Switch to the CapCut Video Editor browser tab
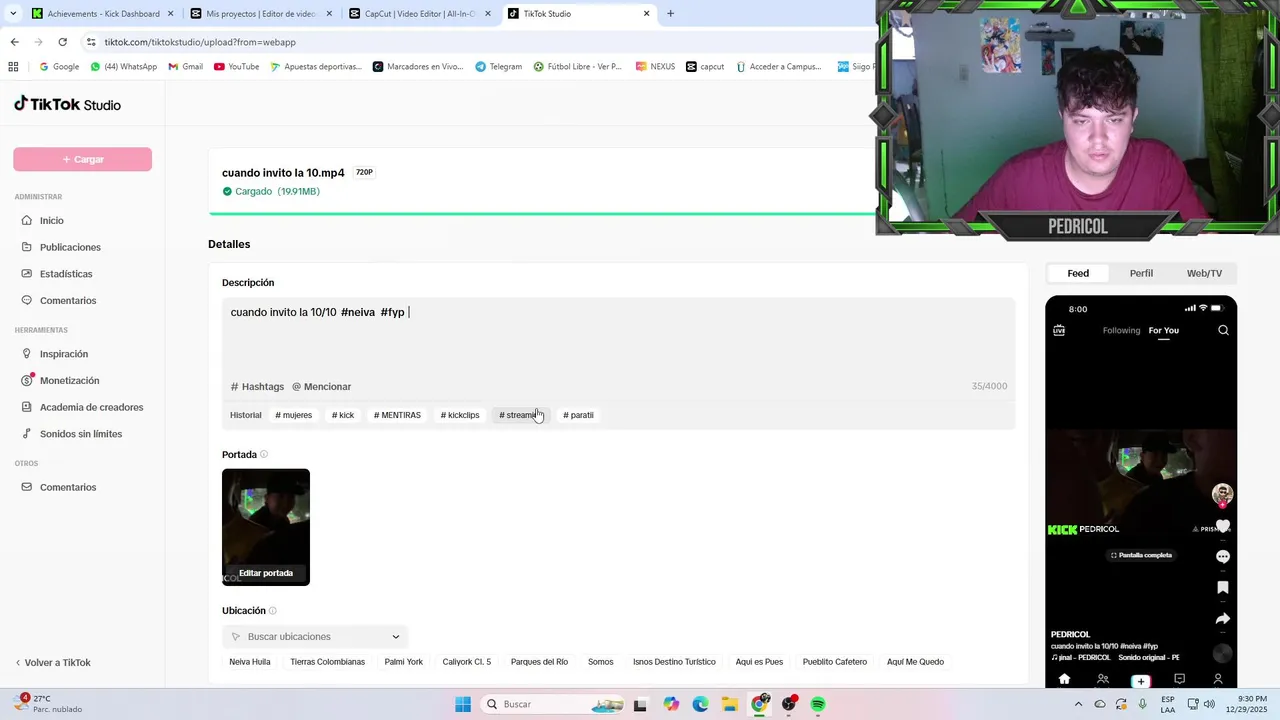This screenshot has height=720, width=1280. pos(418,14)
